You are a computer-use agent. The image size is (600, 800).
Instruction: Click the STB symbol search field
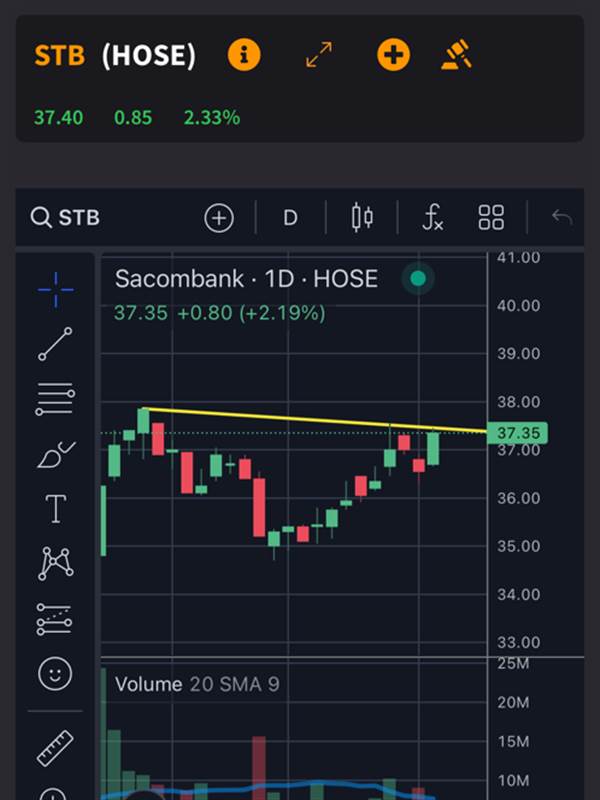pyautogui.click(x=65, y=218)
